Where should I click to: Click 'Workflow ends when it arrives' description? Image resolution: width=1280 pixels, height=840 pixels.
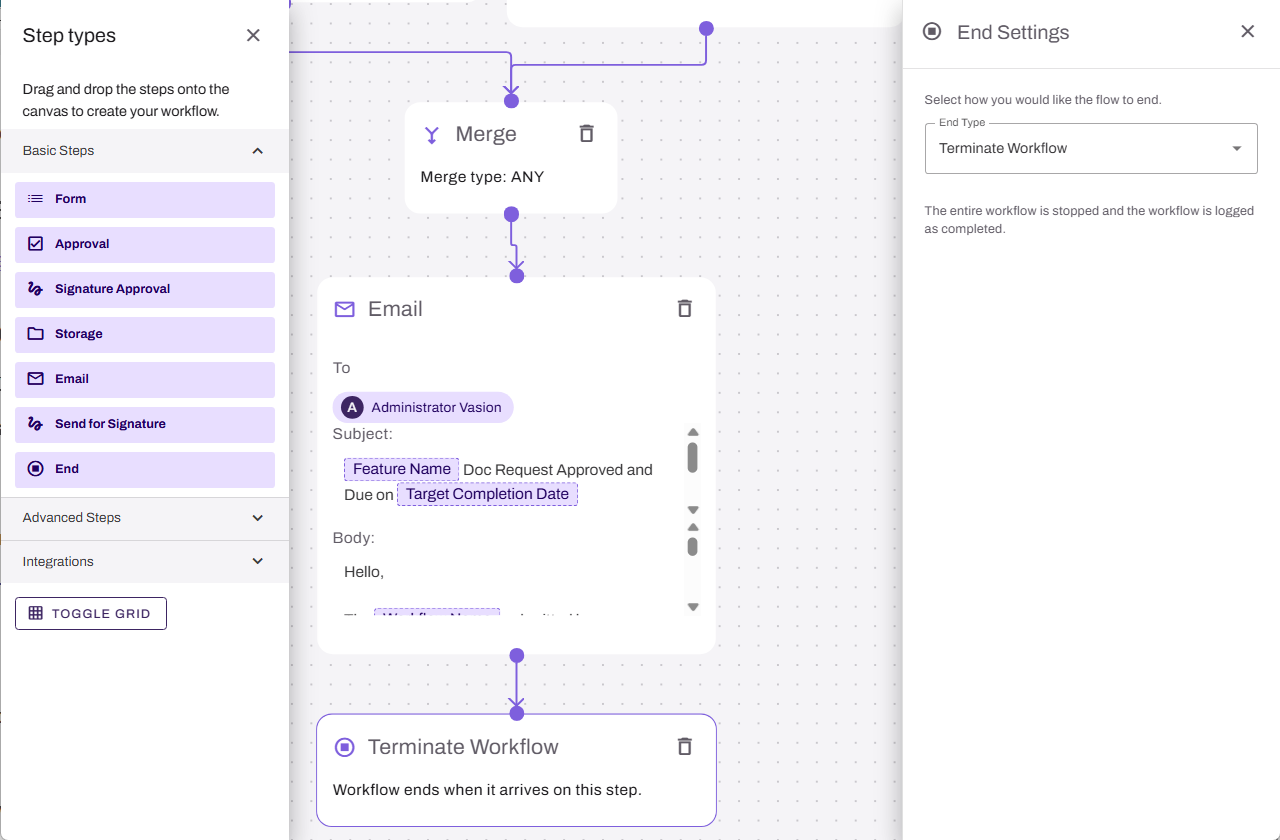(x=486, y=790)
